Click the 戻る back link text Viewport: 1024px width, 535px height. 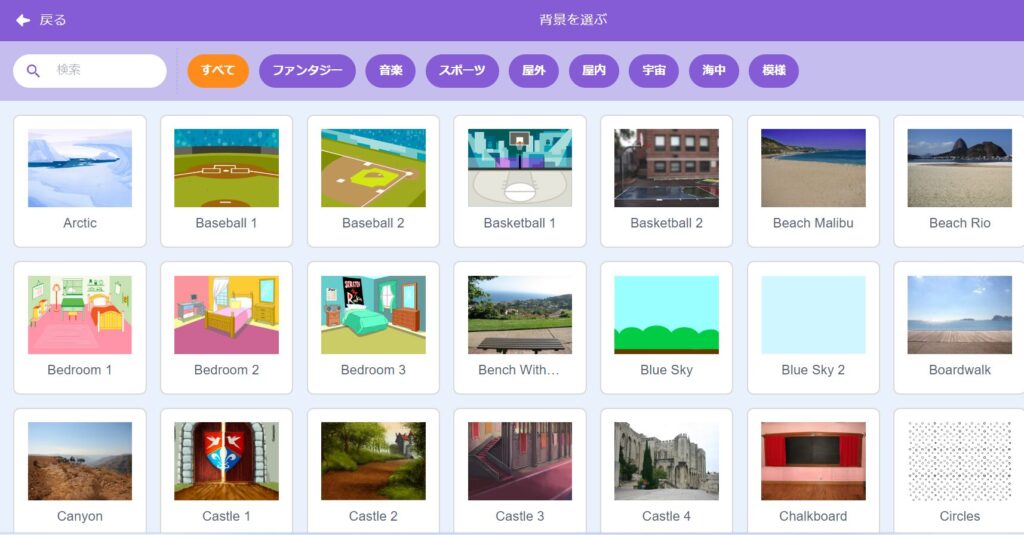(x=52, y=20)
